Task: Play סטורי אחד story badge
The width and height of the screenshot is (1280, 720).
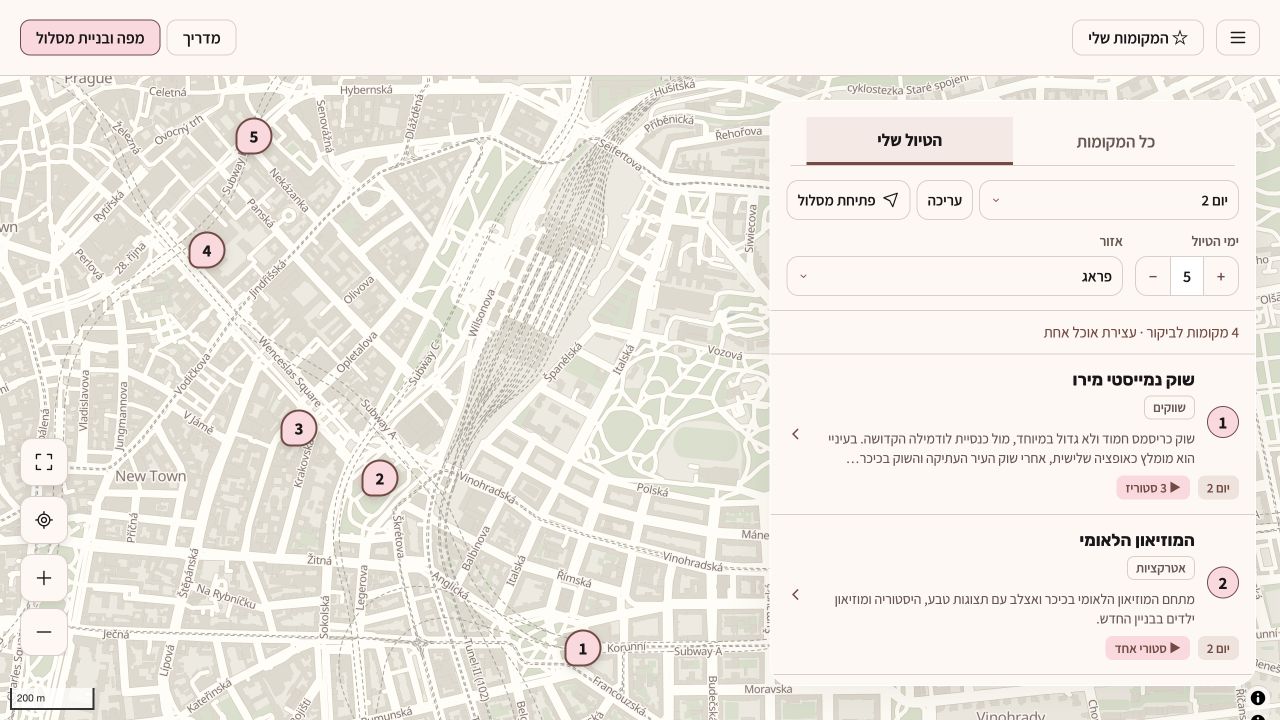Action: pyautogui.click(x=1147, y=648)
